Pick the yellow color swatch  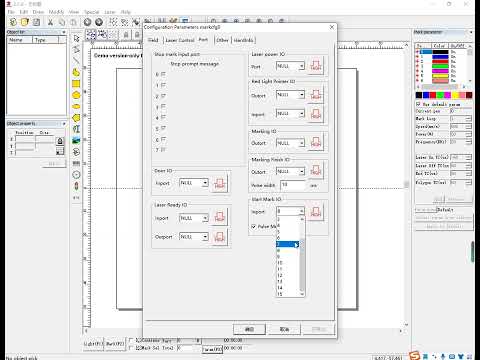[x=455, y=95]
